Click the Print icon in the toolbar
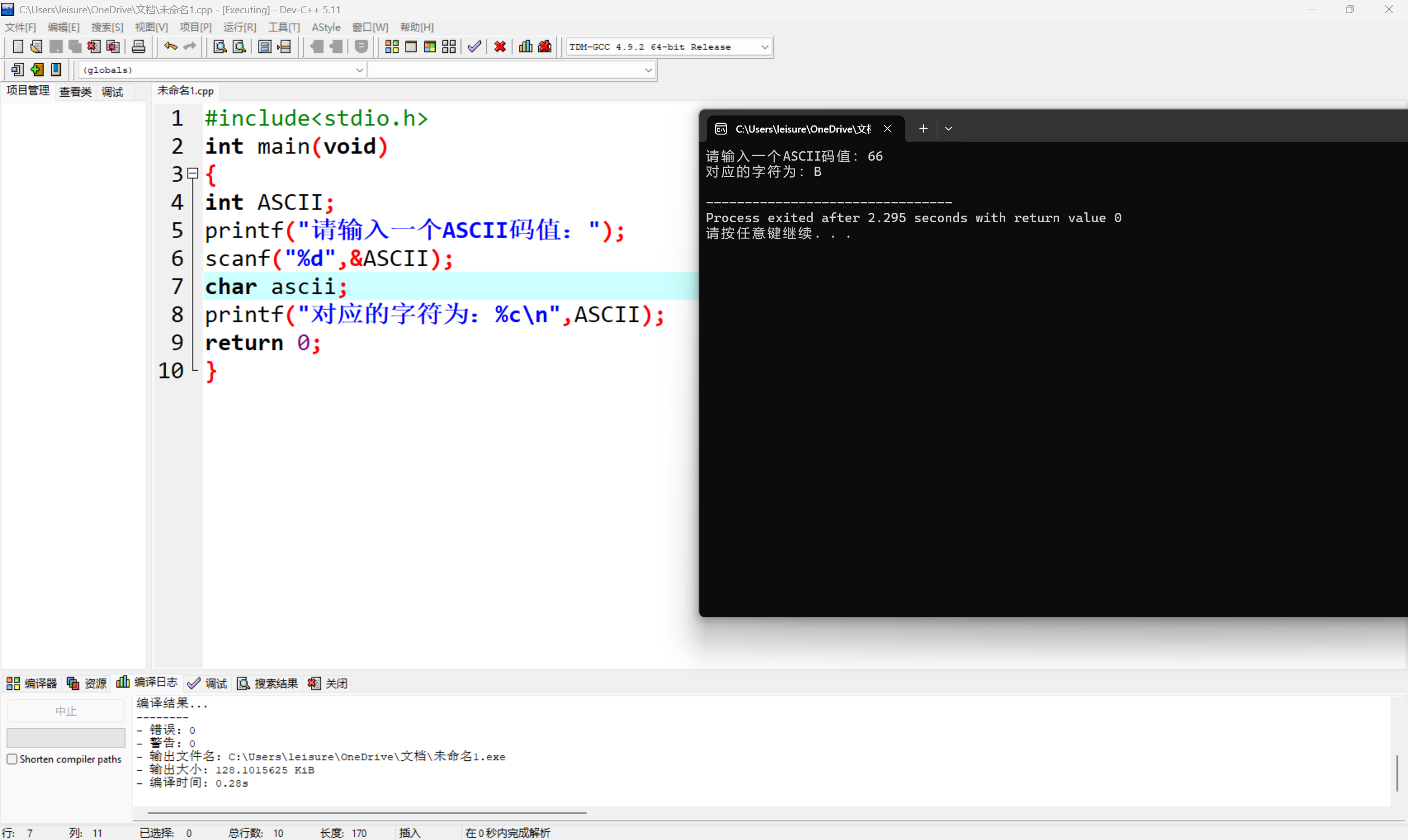Screen dimensions: 1408x840 [138, 46]
